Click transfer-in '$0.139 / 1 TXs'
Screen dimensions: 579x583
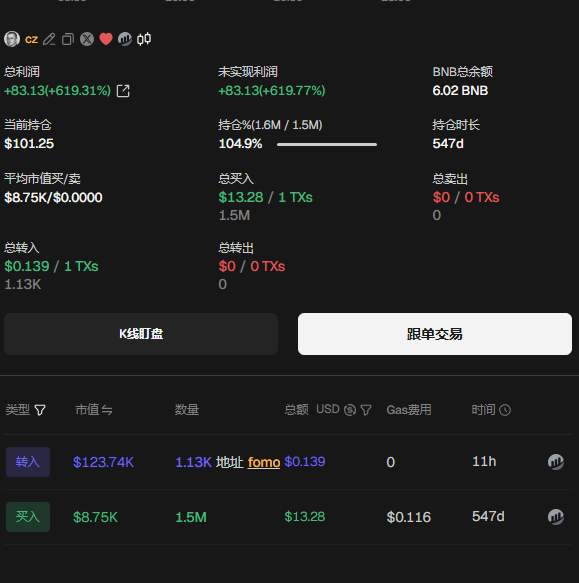(51, 266)
